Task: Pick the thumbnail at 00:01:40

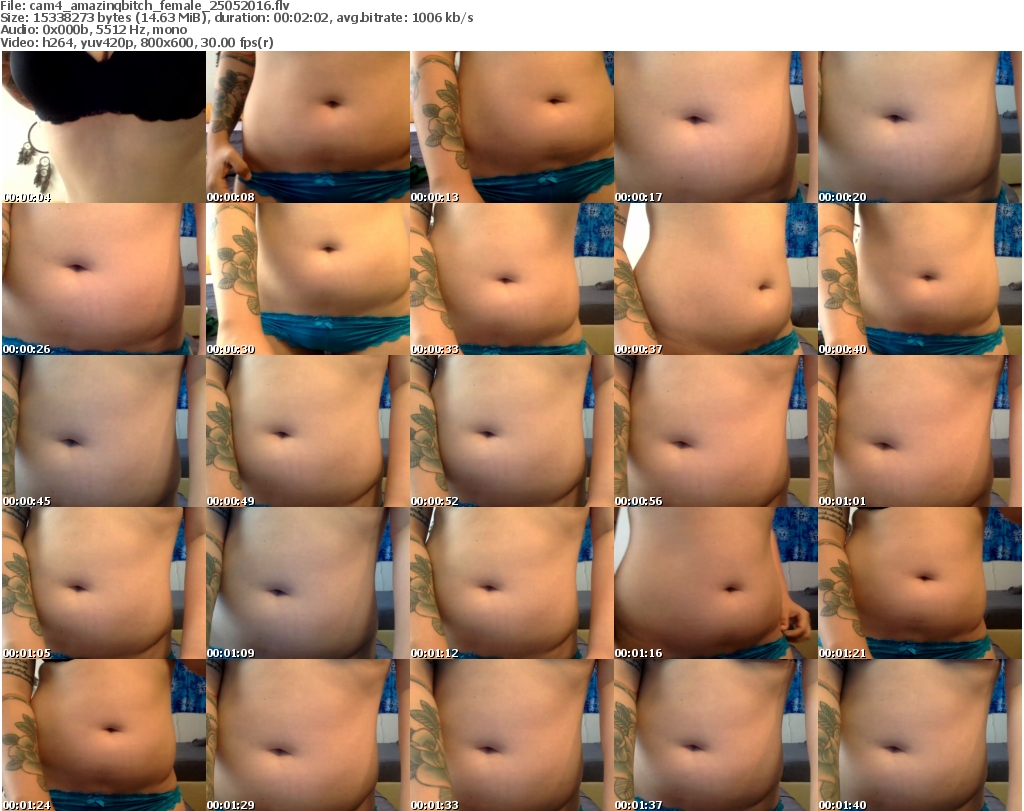Action: (x=920, y=735)
